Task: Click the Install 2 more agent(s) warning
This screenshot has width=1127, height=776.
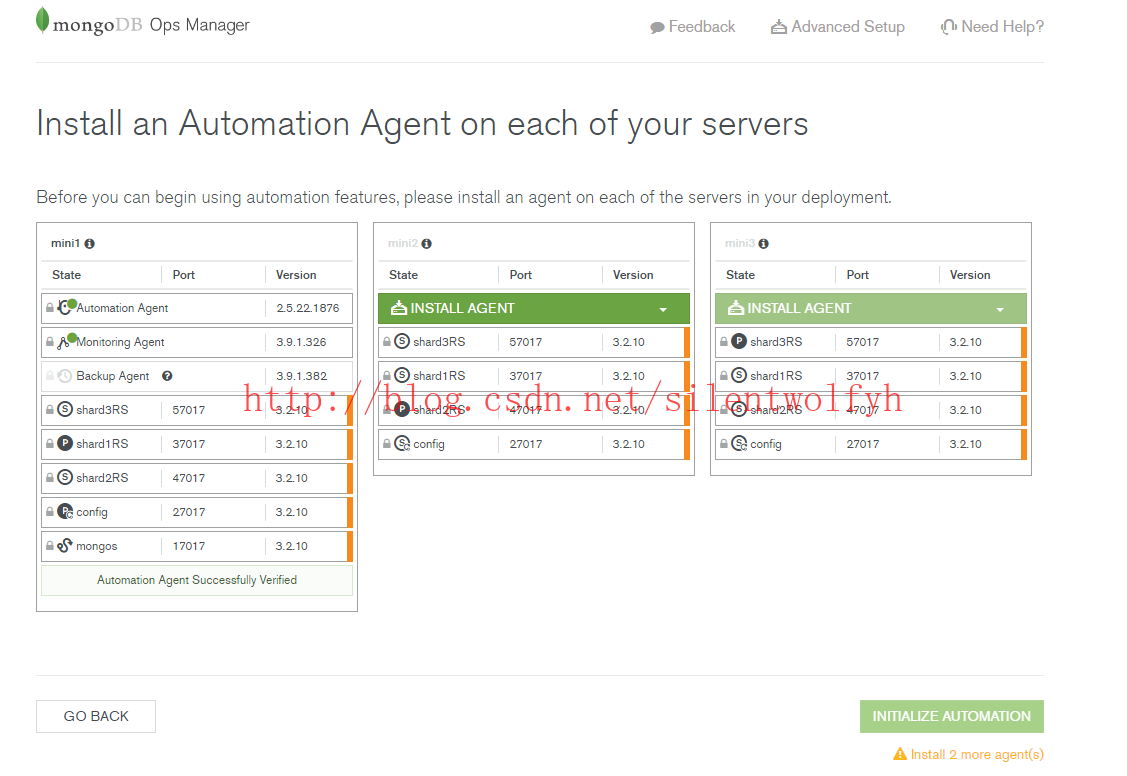Action: point(969,754)
